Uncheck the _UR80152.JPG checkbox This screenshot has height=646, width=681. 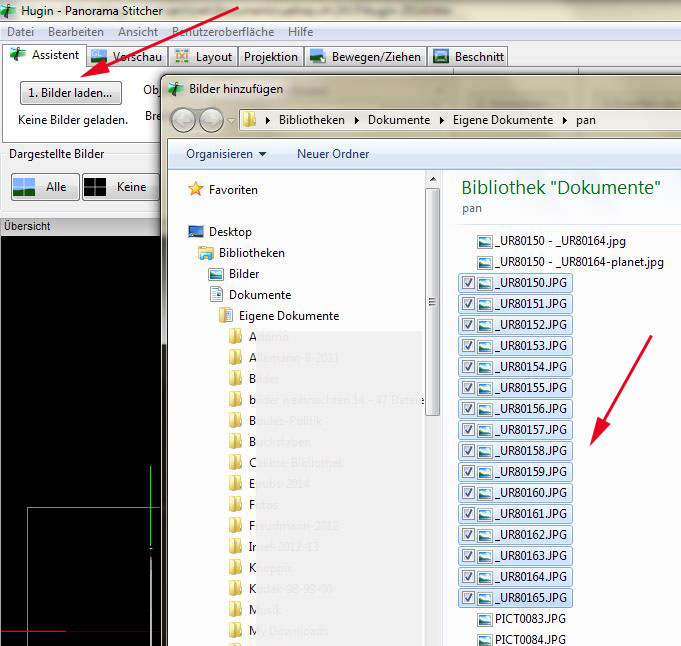[x=468, y=325]
